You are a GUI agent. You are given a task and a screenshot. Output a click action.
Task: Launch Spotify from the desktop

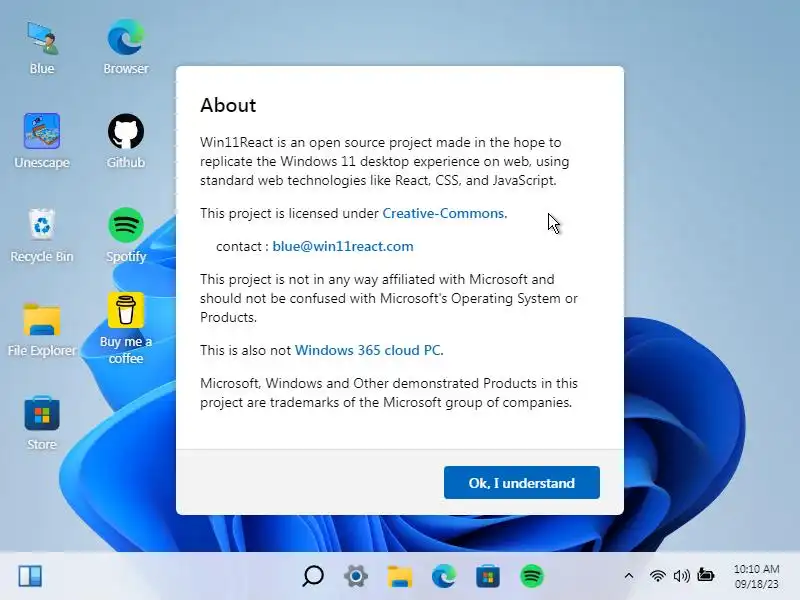click(x=126, y=235)
